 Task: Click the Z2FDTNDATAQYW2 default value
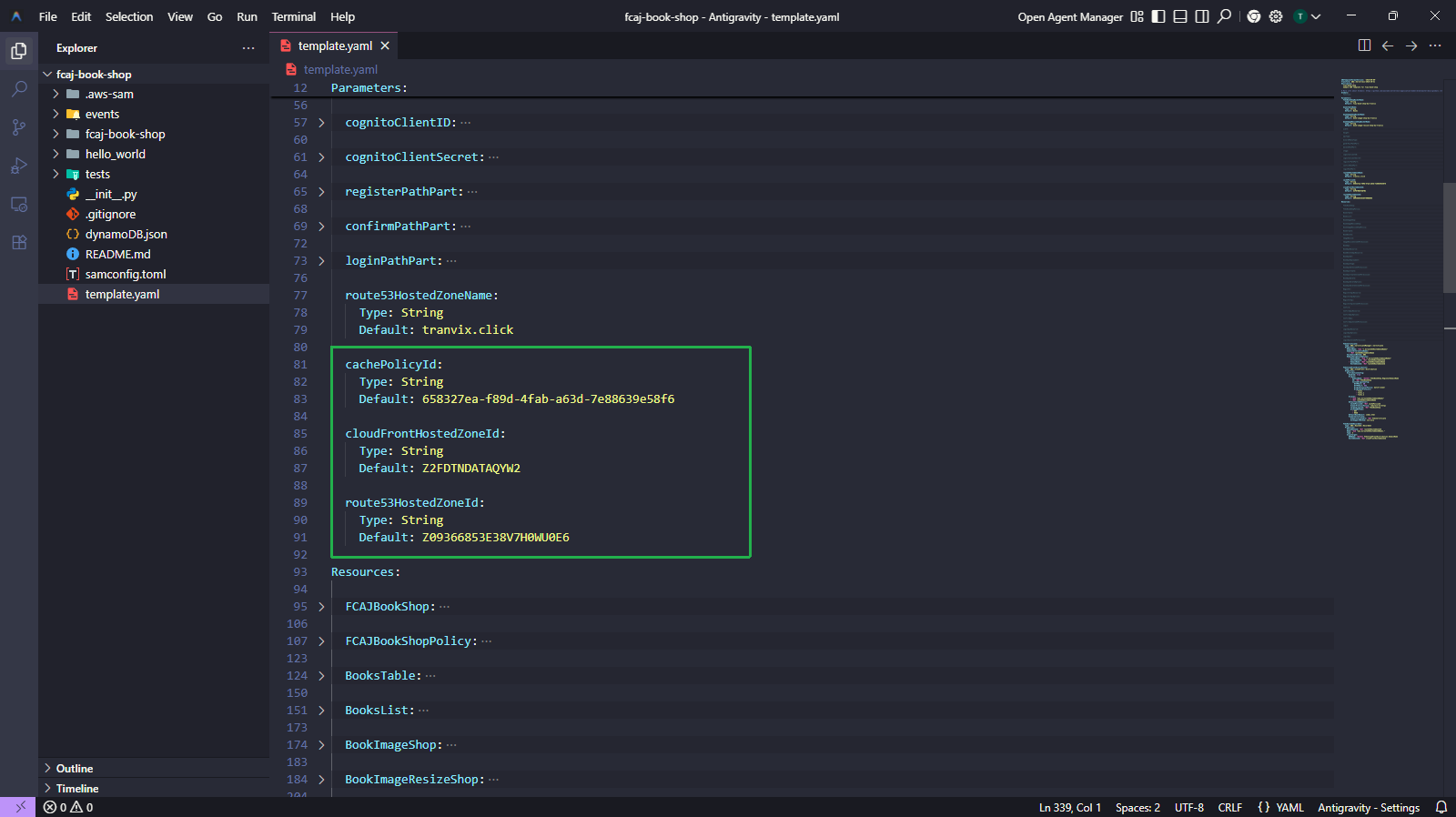pyautogui.click(x=471, y=469)
